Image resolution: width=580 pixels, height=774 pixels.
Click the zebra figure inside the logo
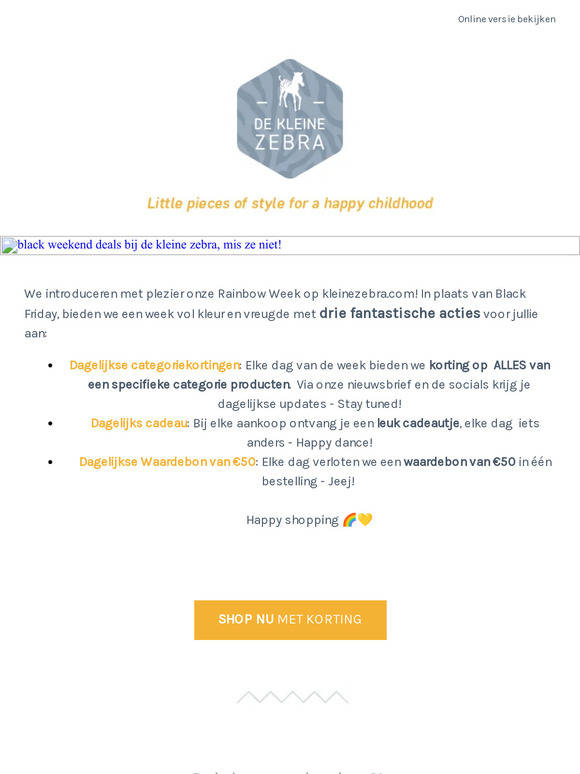pyautogui.click(x=291, y=91)
